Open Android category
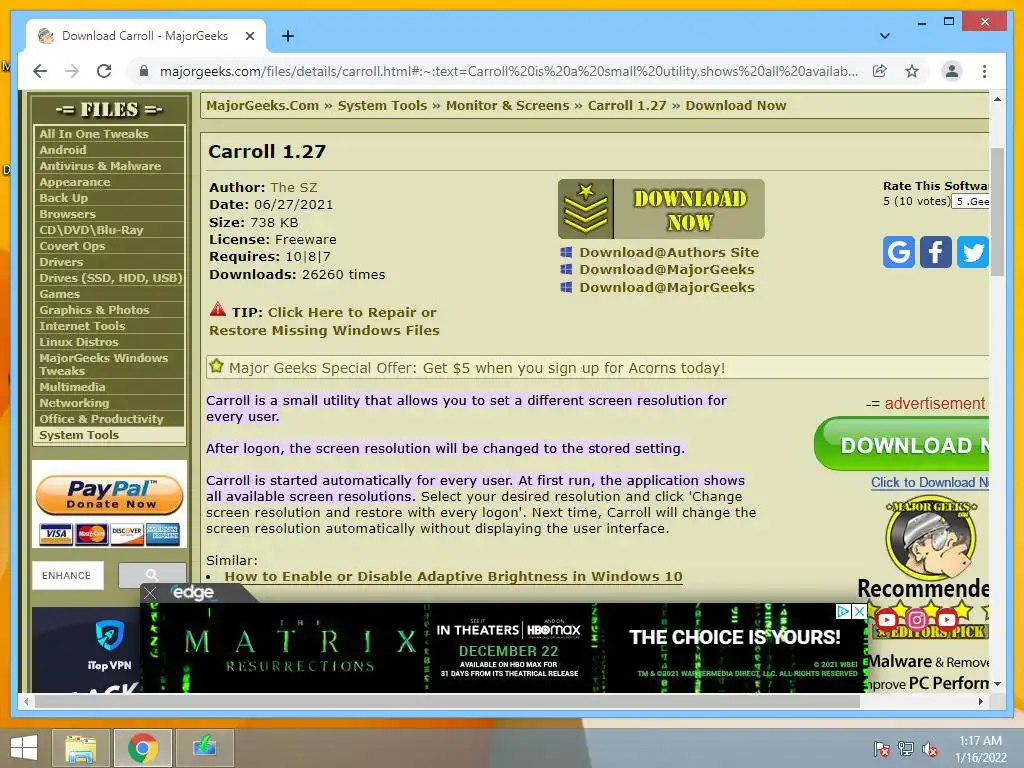Screen dimensions: 1024x768 click(x=109, y=150)
